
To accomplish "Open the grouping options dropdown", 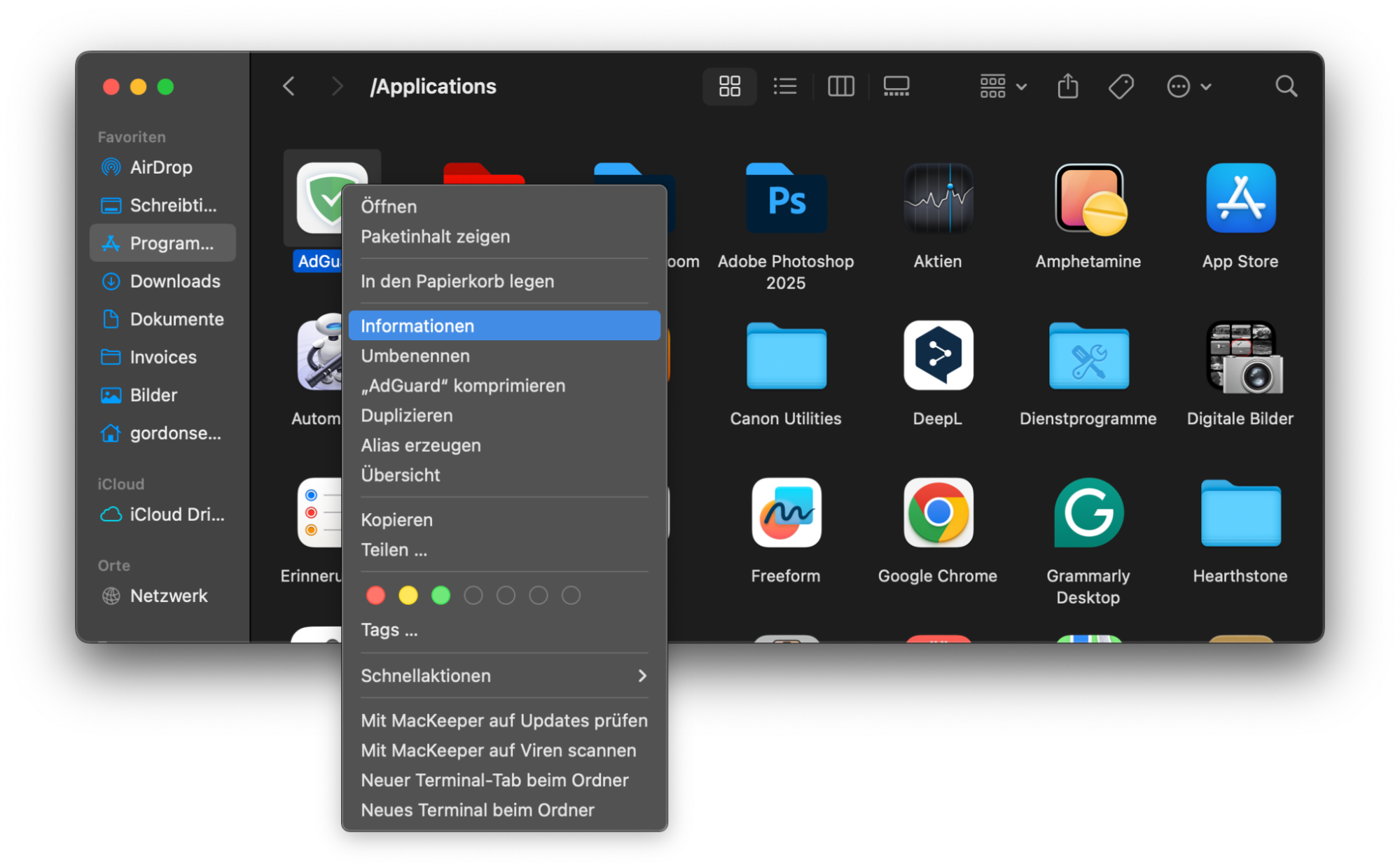I will point(1002,86).
